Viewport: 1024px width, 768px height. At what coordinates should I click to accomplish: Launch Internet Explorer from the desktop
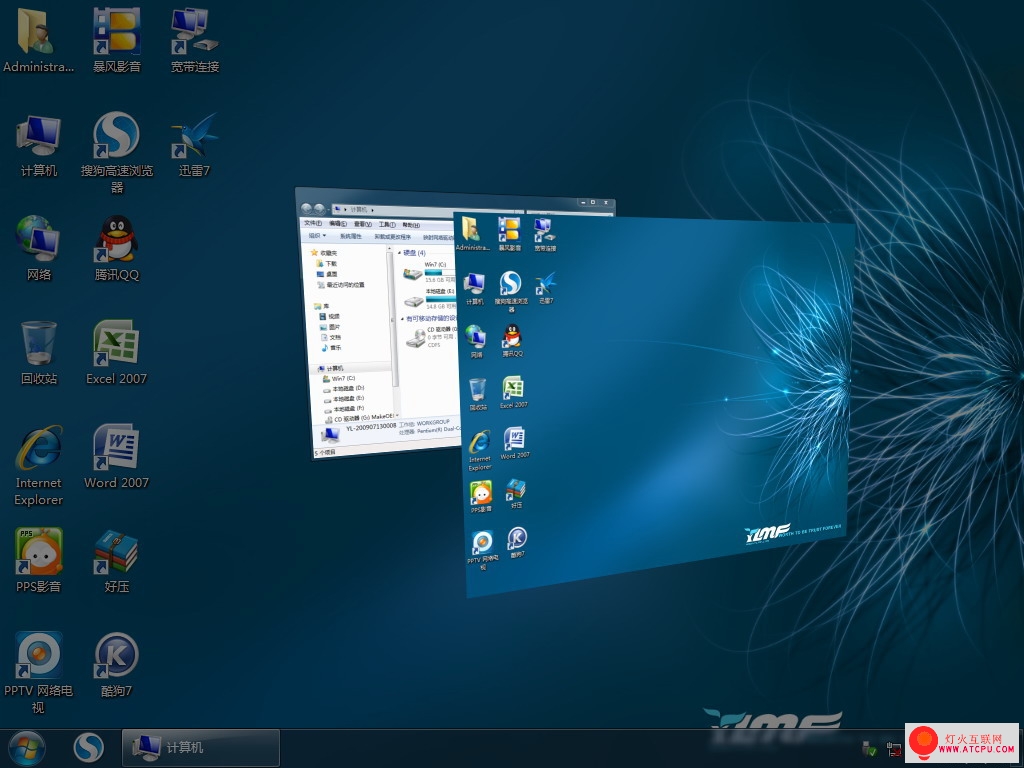coord(39,465)
